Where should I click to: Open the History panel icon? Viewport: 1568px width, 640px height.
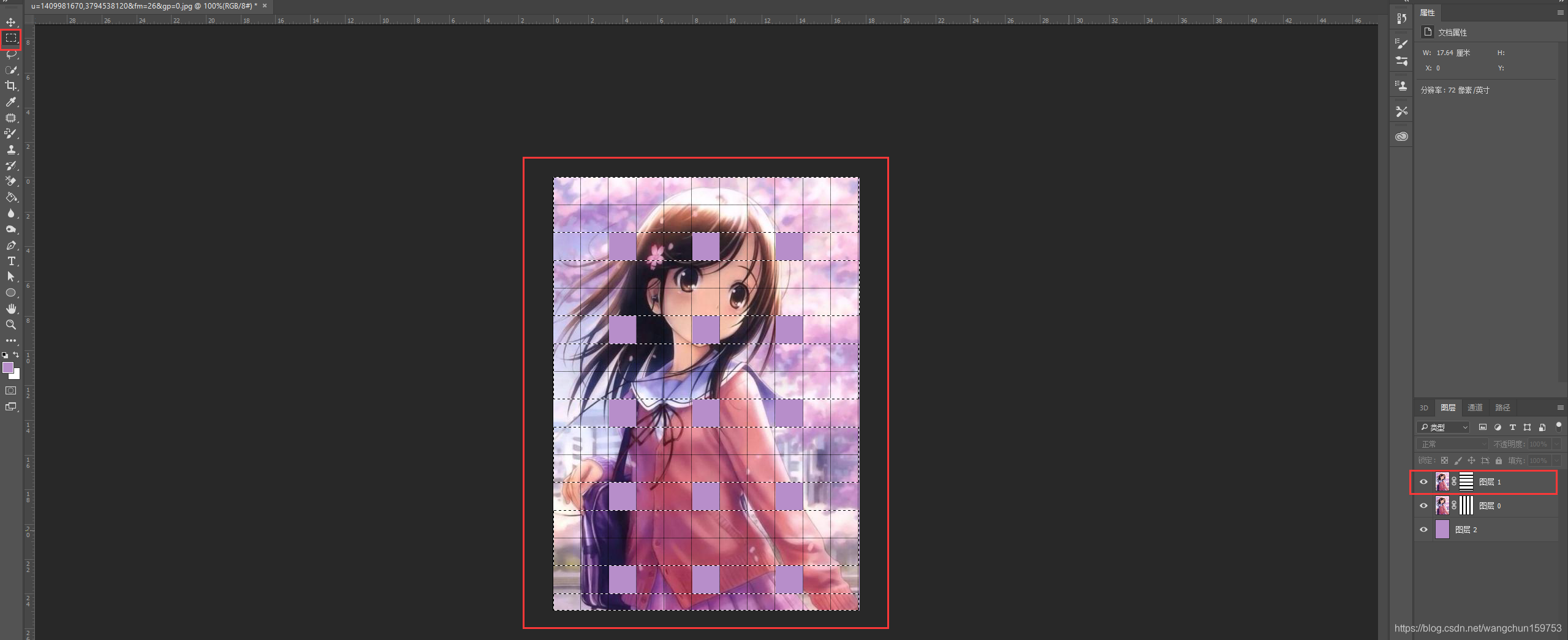point(1401,18)
